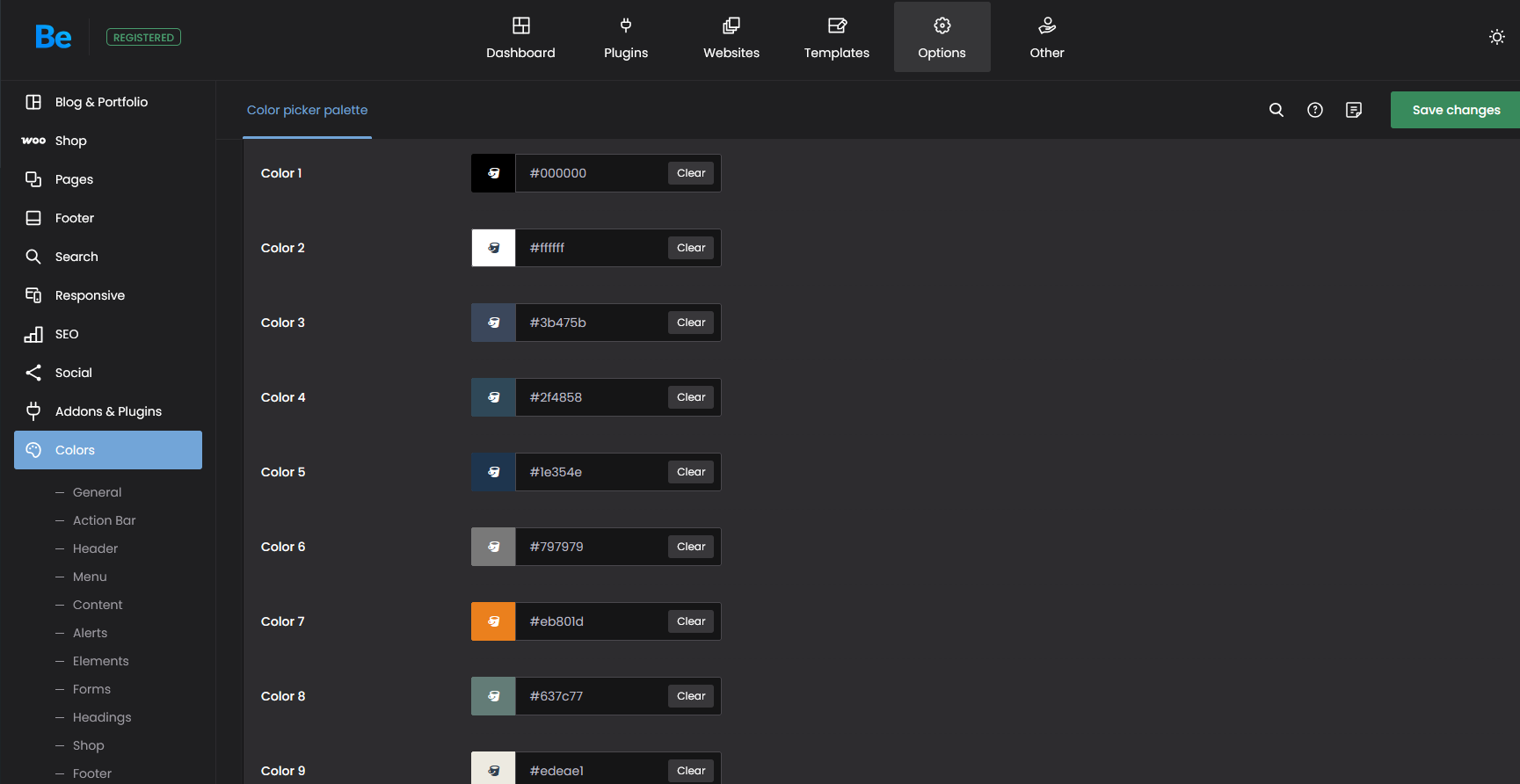Expand the Addons & Plugins section

point(108,411)
